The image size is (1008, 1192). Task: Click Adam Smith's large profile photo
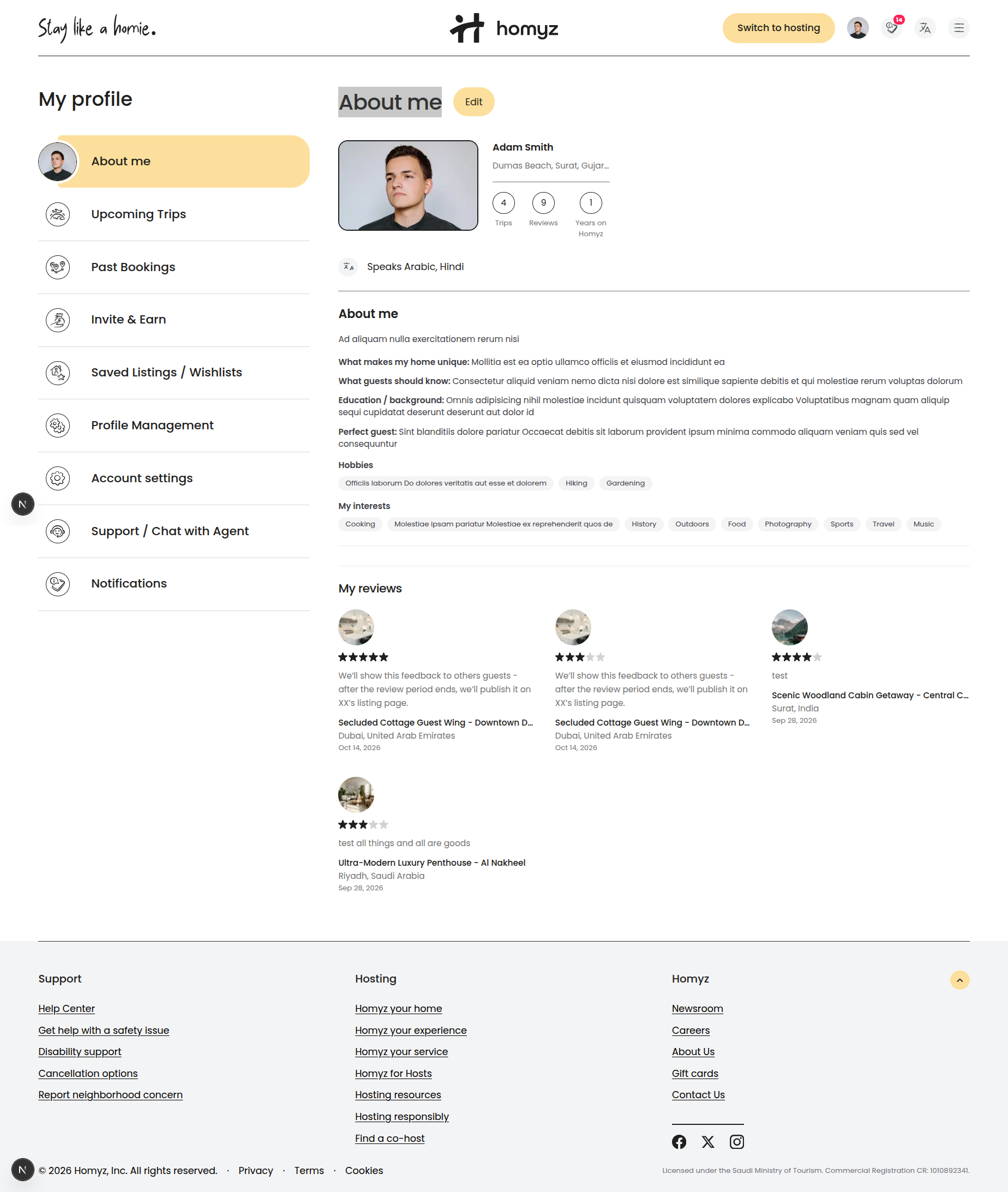pyautogui.click(x=408, y=185)
